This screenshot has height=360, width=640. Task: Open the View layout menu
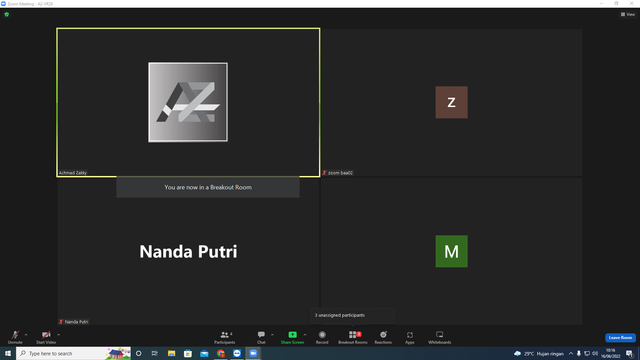pos(628,14)
